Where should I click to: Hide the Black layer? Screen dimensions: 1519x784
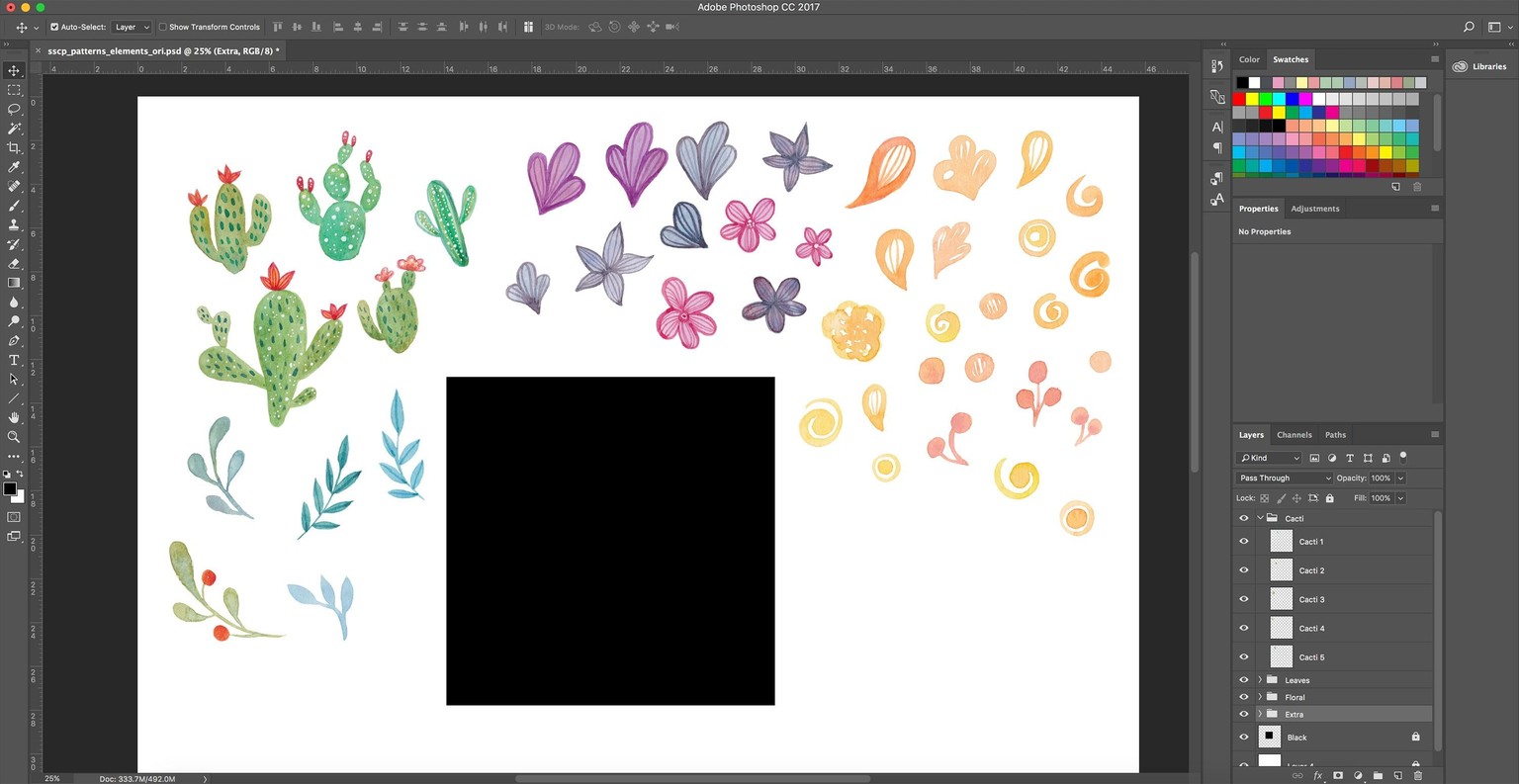pyautogui.click(x=1244, y=737)
